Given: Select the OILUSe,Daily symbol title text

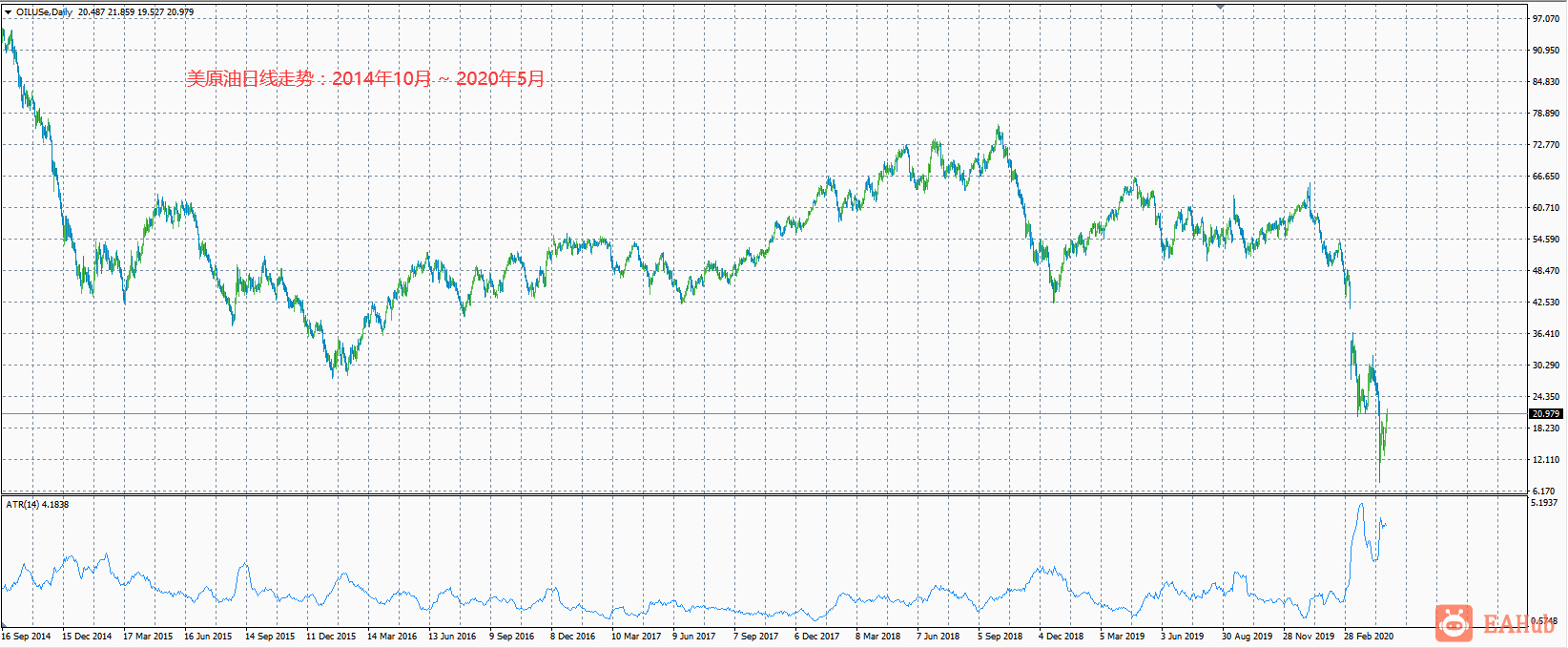Looking at the screenshot, I should [x=44, y=12].
